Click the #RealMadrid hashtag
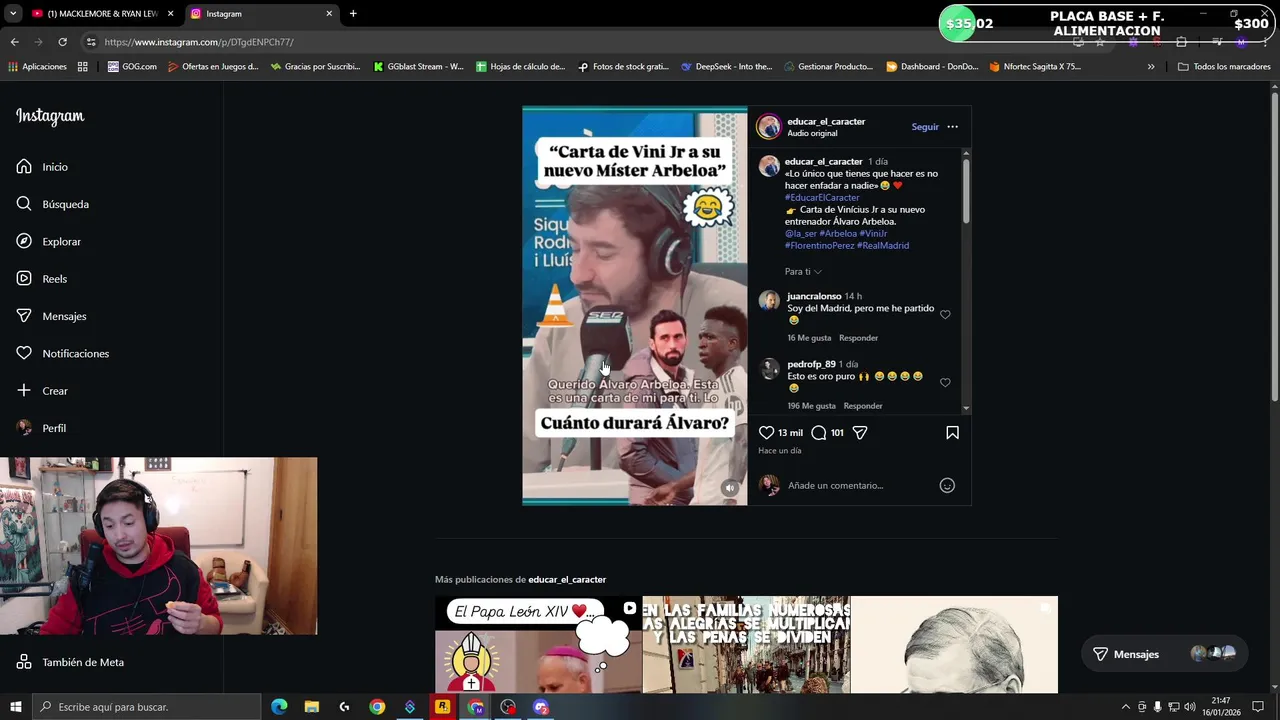 883,246
